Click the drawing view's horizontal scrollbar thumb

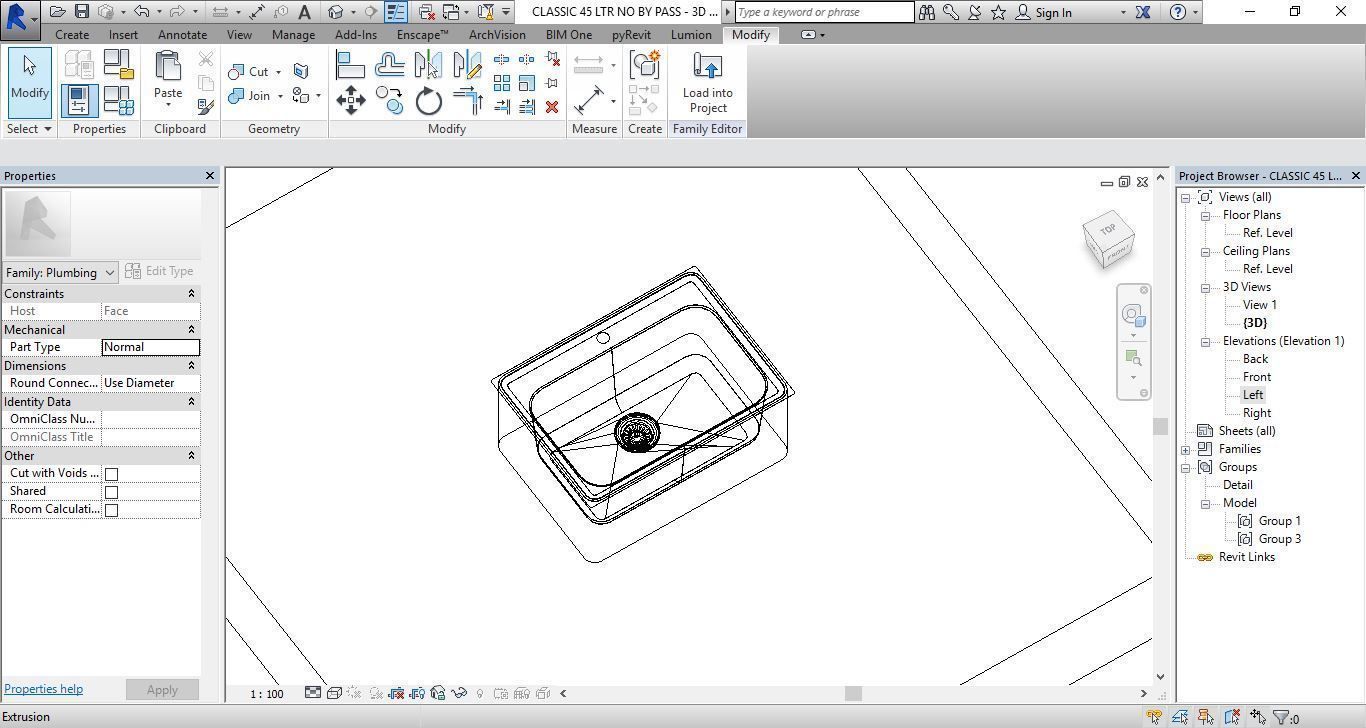[x=853, y=693]
